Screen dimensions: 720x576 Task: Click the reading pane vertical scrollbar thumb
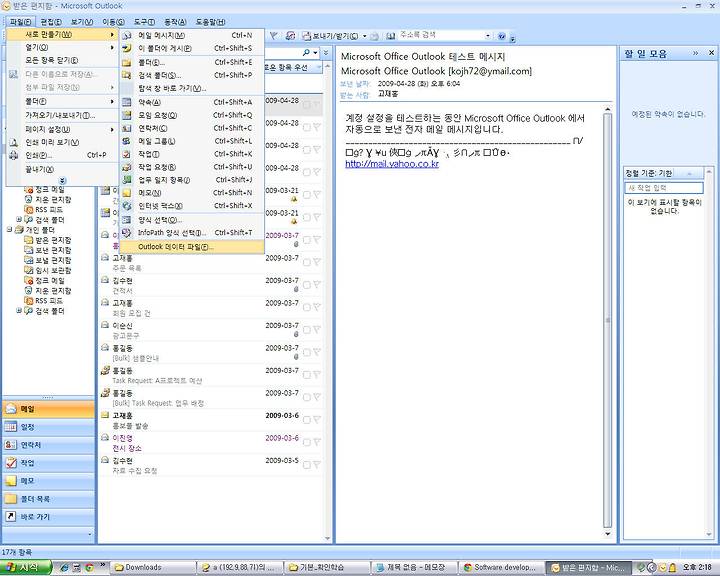(x=608, y=320)
